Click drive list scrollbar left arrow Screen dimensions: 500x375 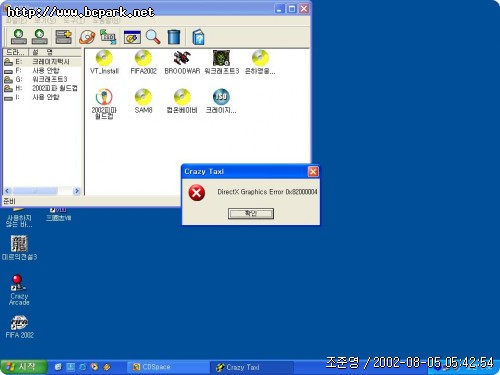point(7,191)
